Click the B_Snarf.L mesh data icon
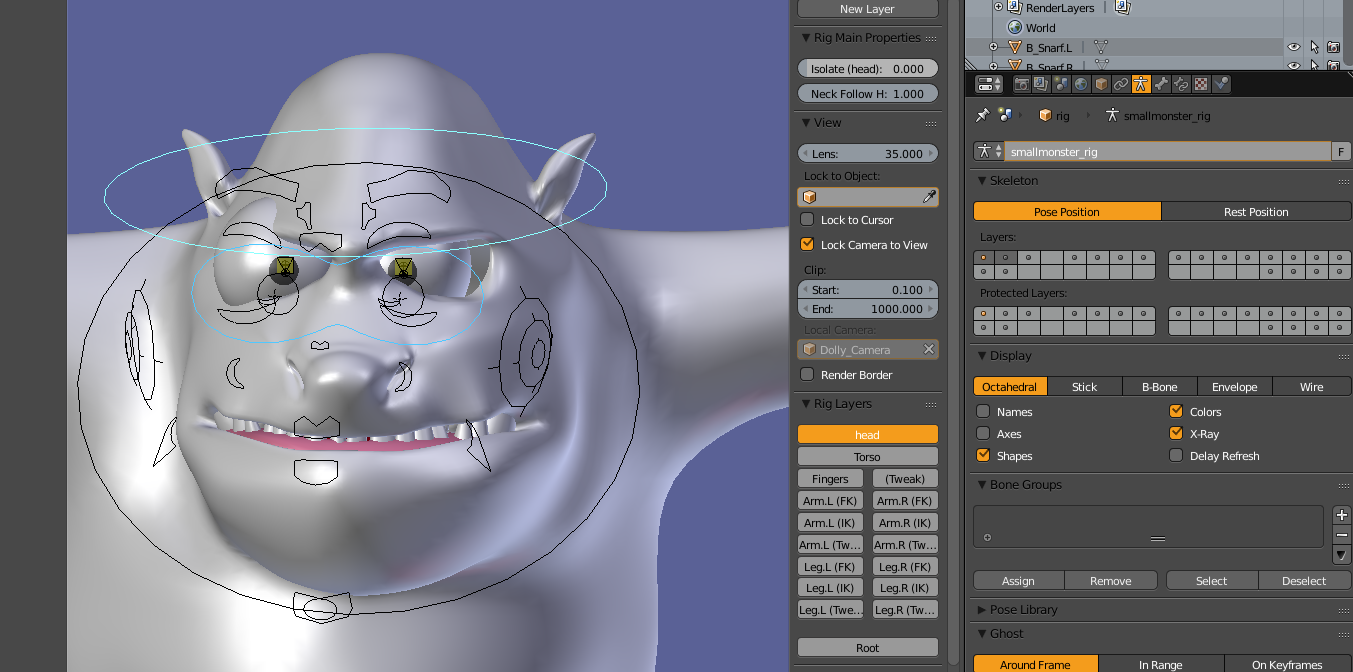This screenshot has height=672, width=1353. pos(1101,47)
